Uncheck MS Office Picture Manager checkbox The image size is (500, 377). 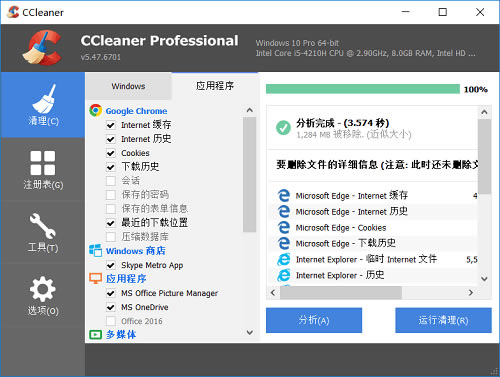pyautogui.click(x=111, y=293)
